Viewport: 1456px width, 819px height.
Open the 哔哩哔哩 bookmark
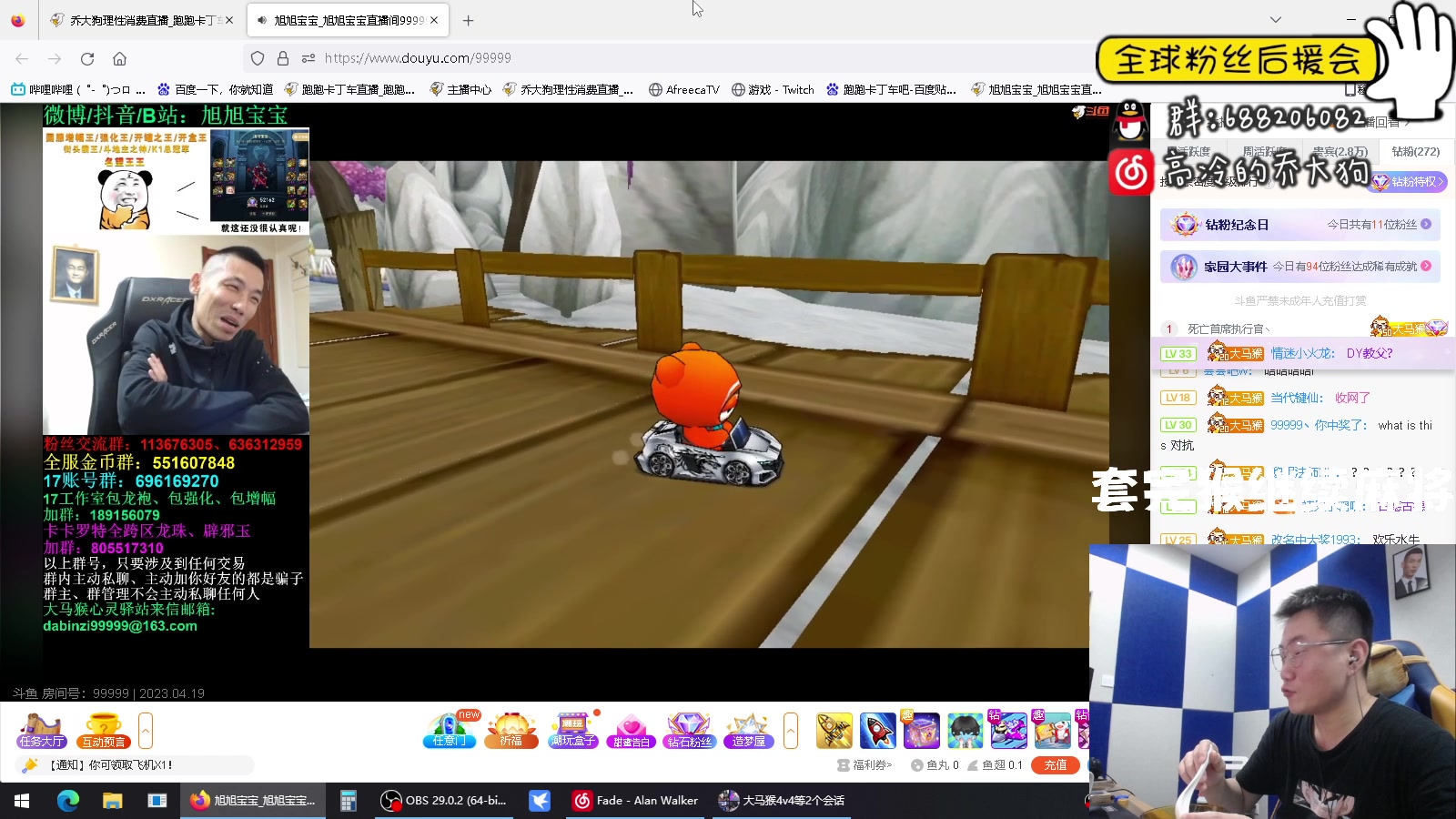(x=78, y=89)
